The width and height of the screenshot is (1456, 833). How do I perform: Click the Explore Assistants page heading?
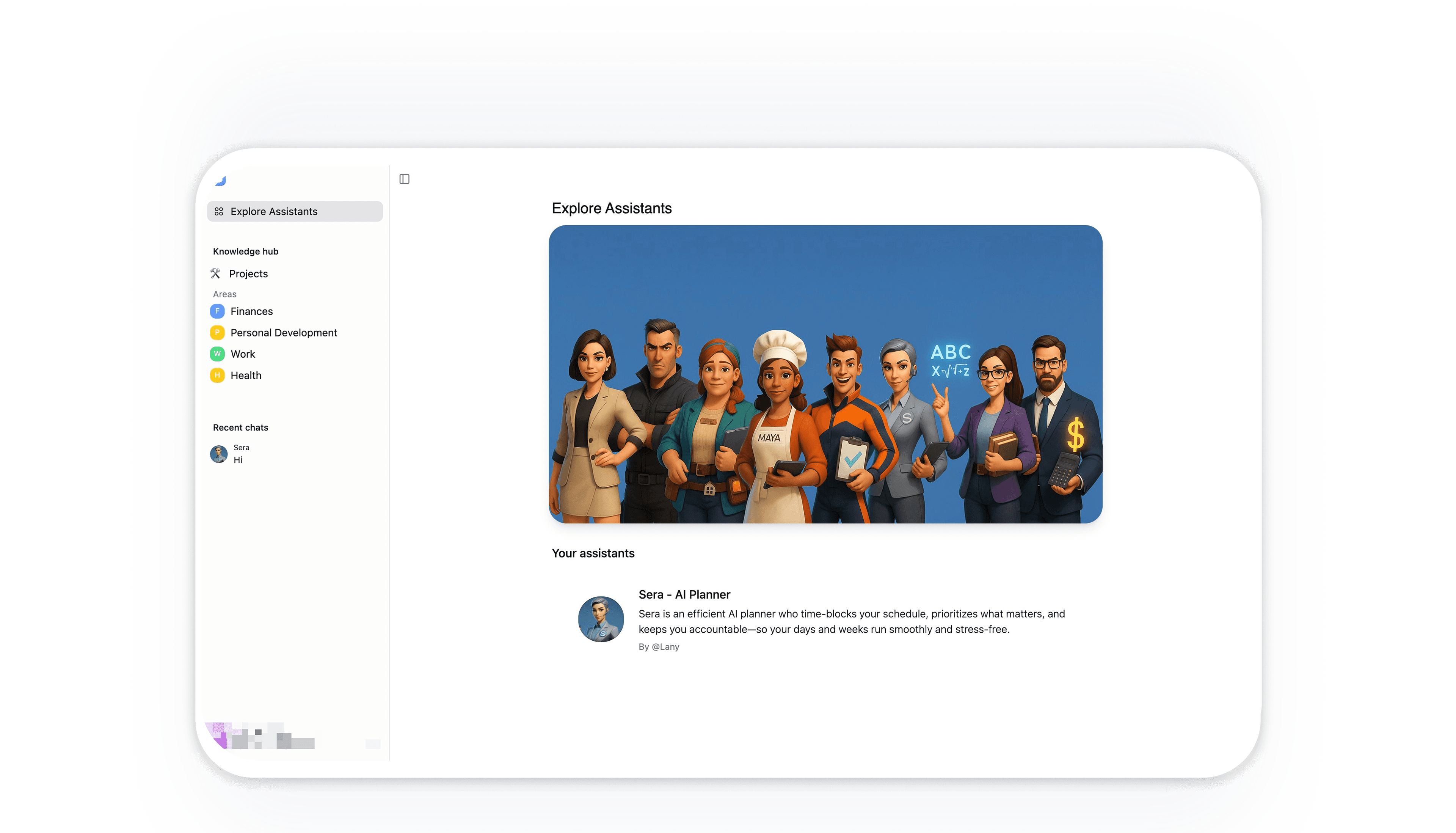[611, 208]
